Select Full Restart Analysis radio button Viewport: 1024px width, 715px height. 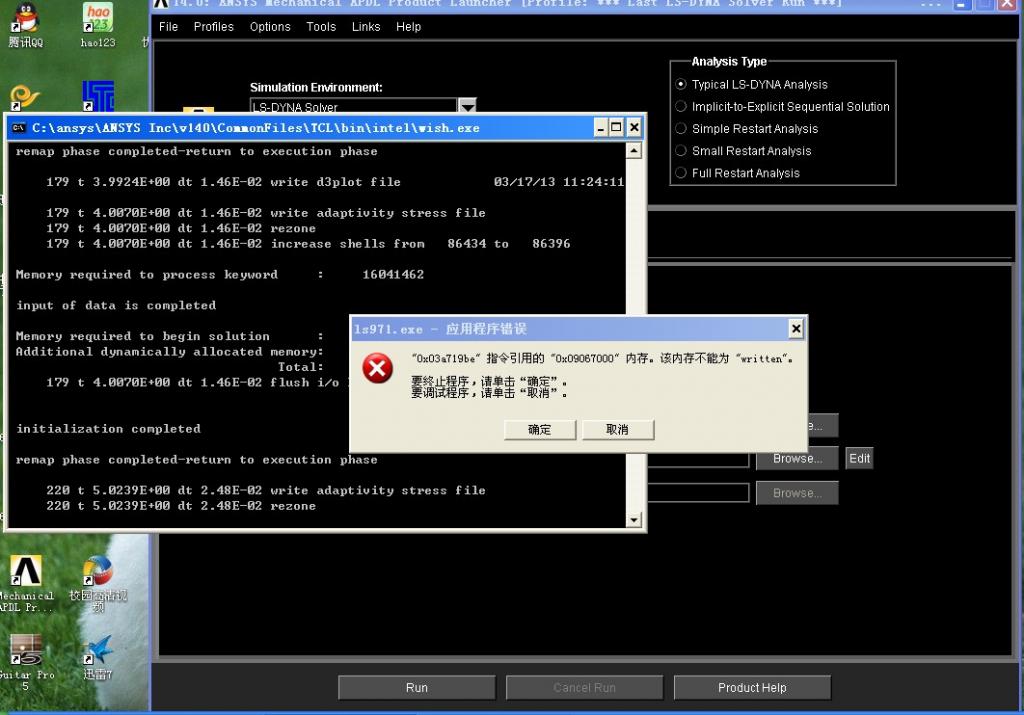[x=682, y=173]
